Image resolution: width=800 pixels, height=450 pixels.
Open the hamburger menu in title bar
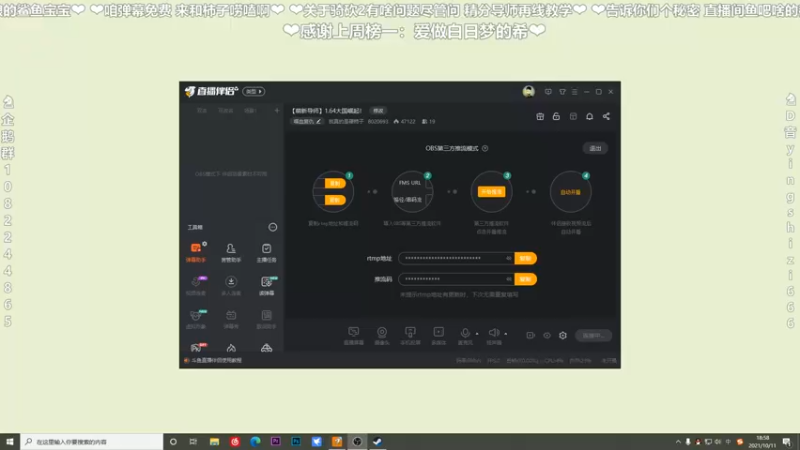pos(574,92)
